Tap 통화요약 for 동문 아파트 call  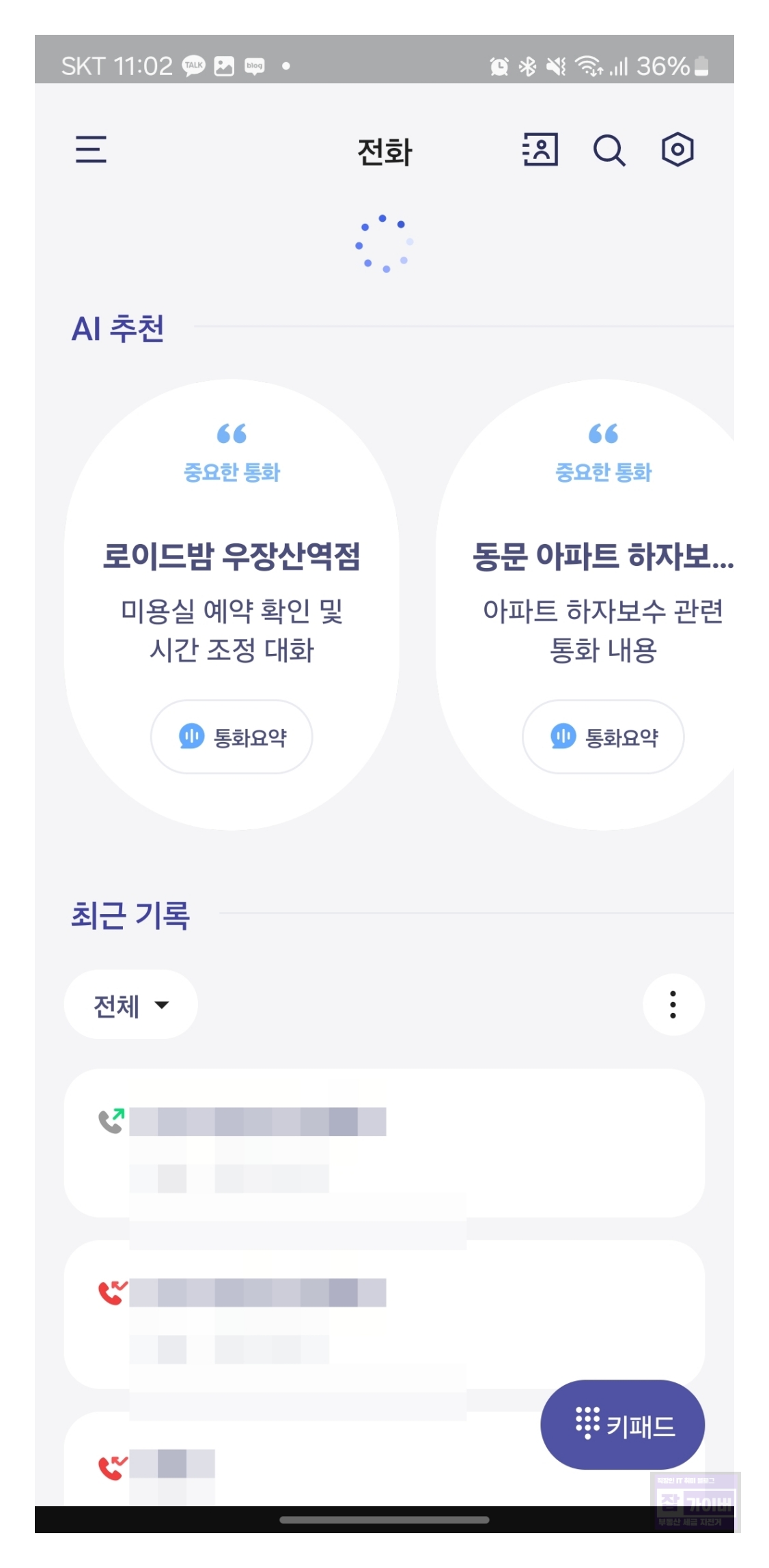[x=603, y=737]
